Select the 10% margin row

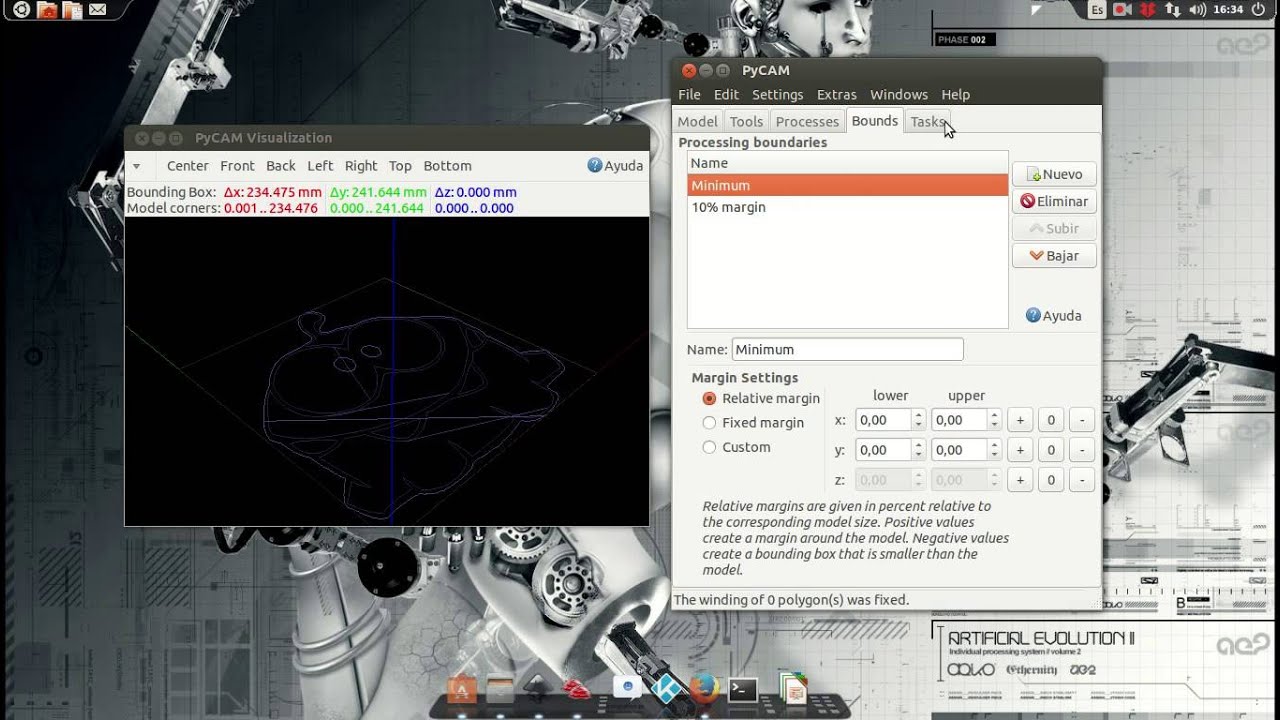(x=847, y=207)
